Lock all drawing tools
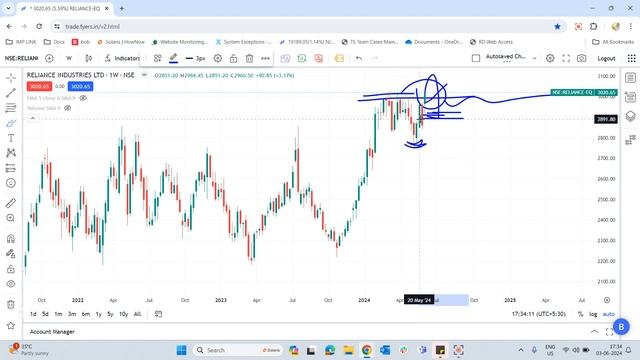 [11, 269]
